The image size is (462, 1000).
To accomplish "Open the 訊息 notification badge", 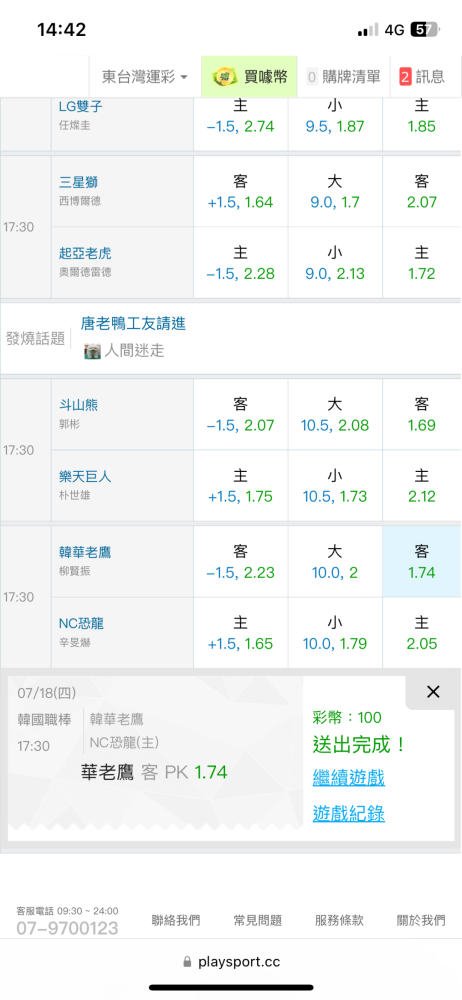I will 405,77.
